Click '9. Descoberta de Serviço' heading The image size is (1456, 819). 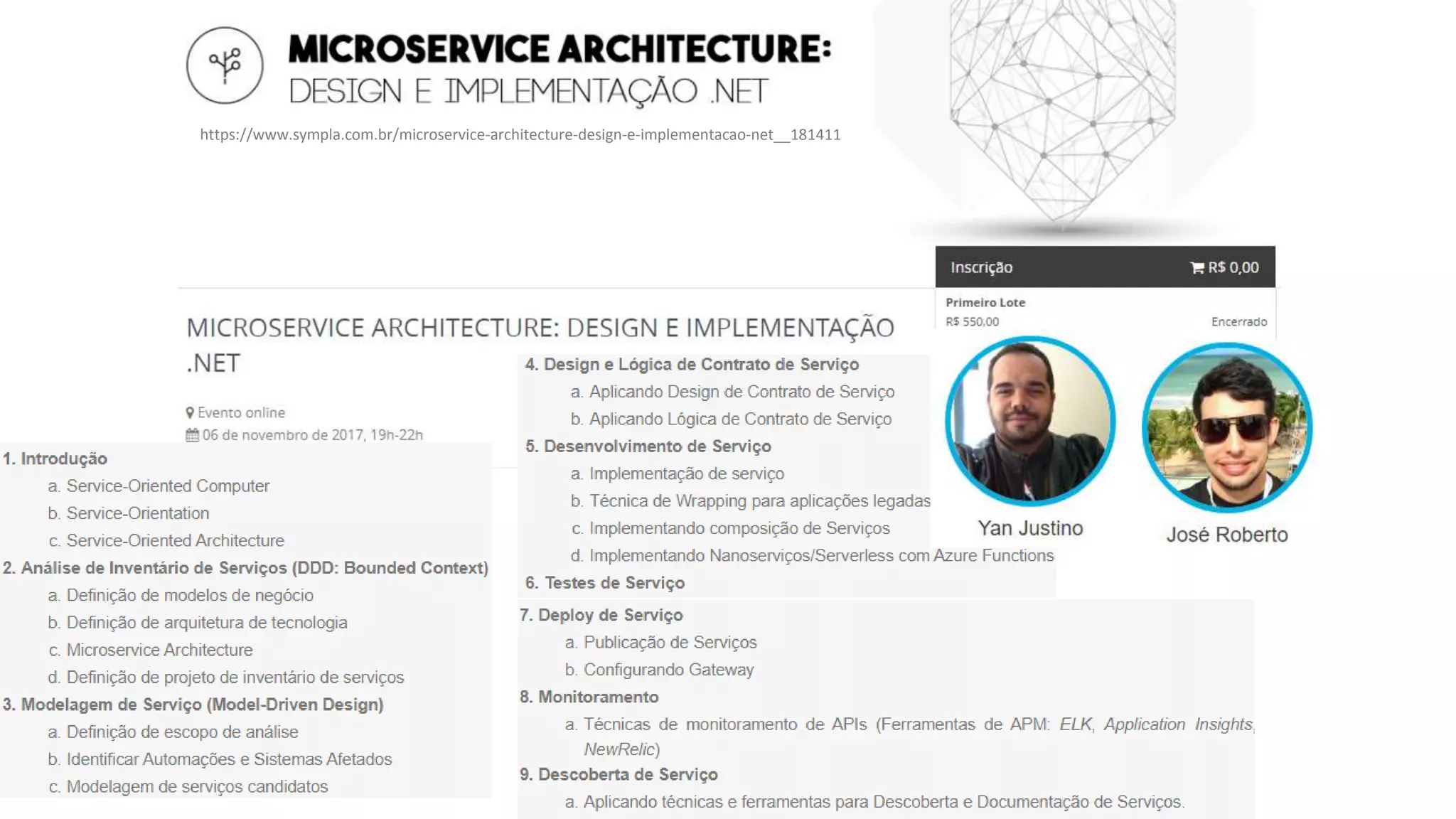coord(619,775)
